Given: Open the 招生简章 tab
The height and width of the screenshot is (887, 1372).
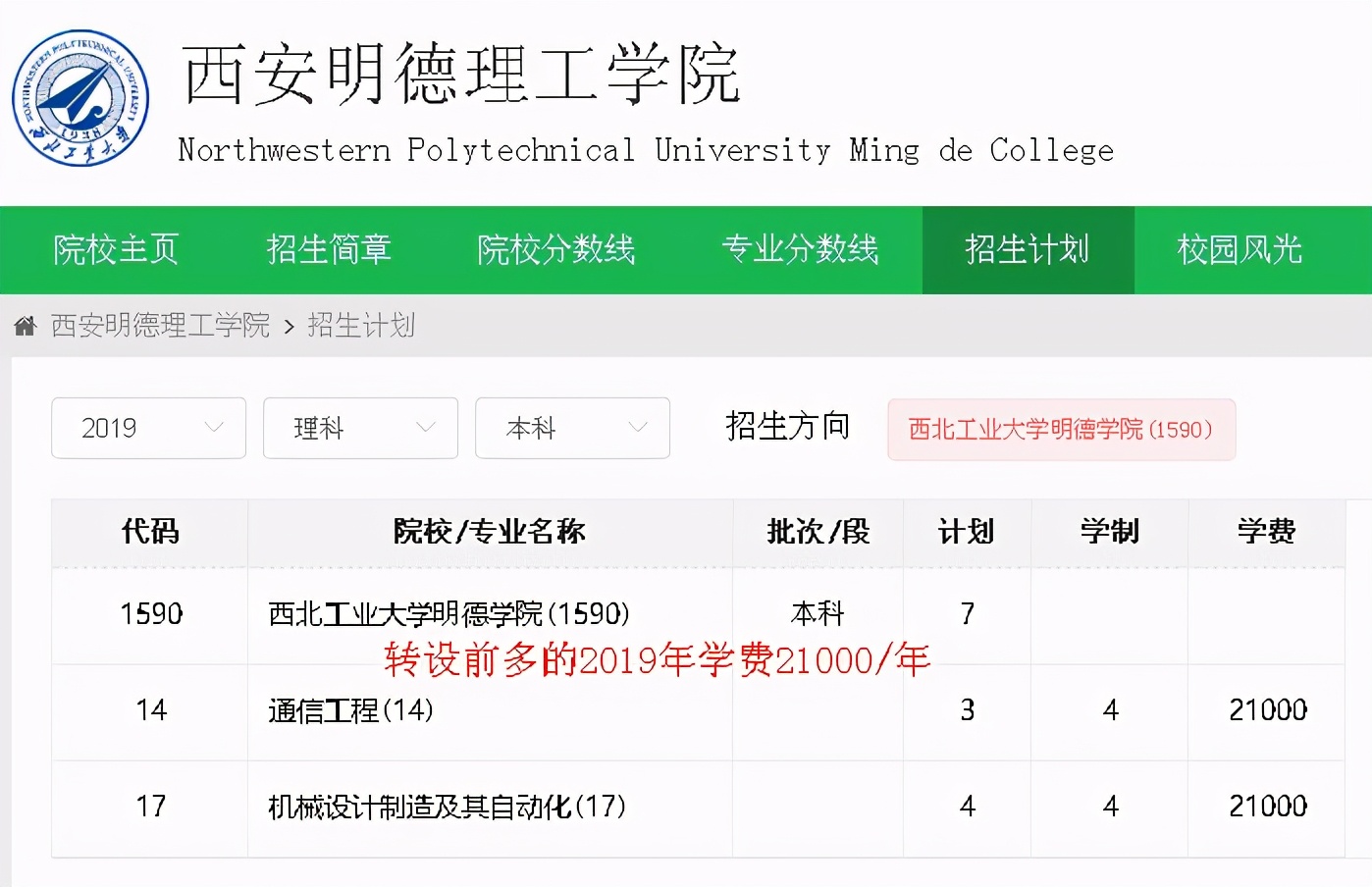Looking at the screenshot, I should [x=328, y=250].
